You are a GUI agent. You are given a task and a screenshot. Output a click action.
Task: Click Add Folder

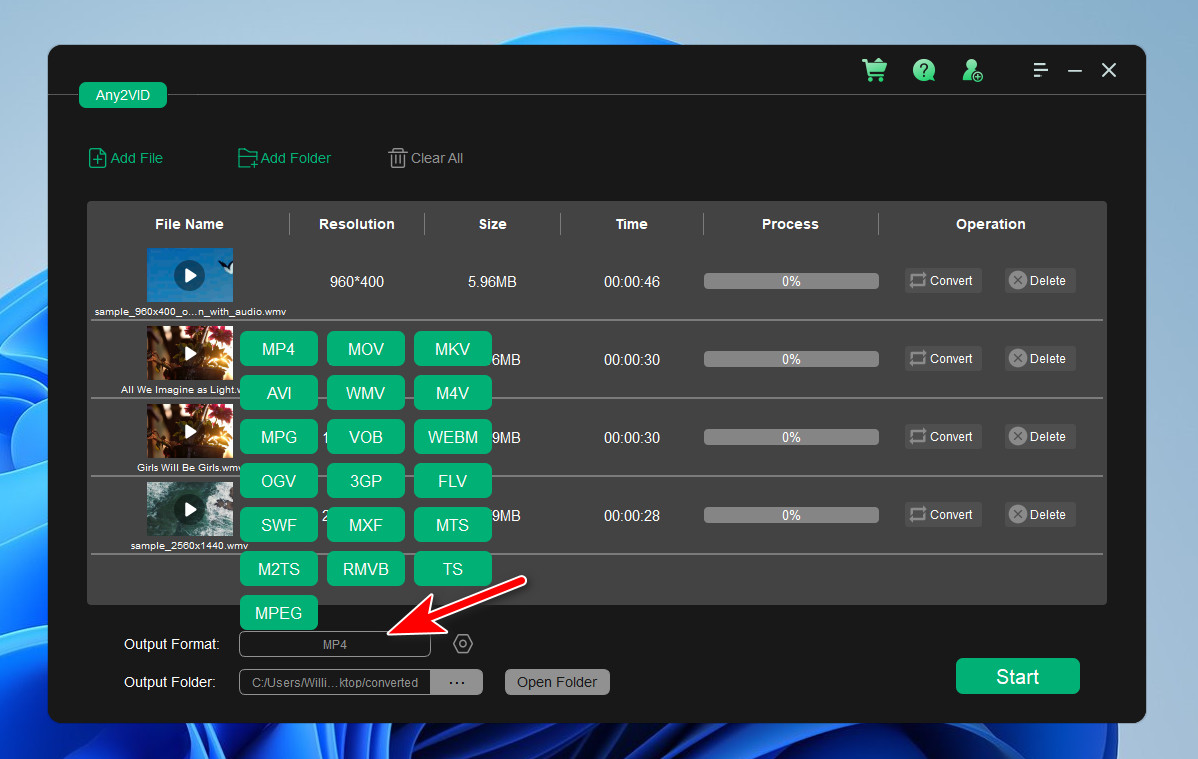click(x=284, y=158)
